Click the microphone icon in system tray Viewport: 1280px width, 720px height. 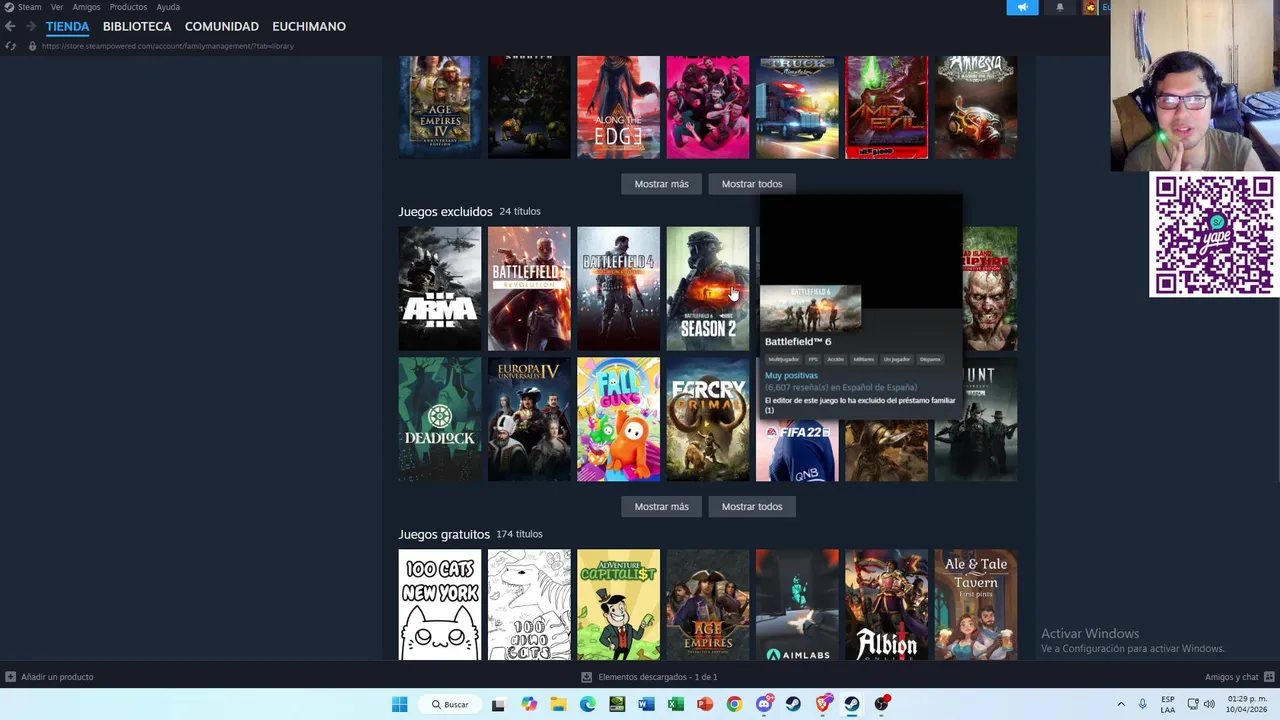tap(1142, 704)
